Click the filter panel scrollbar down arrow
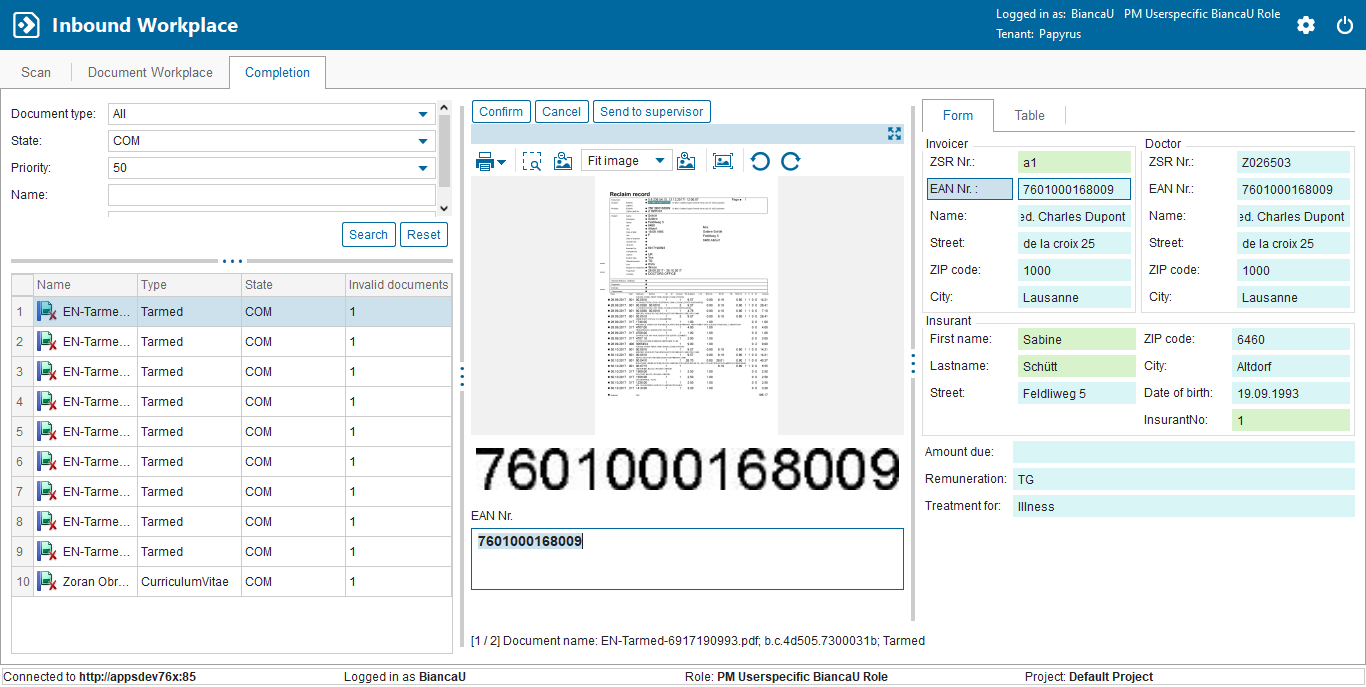 [x=445, y=208]
